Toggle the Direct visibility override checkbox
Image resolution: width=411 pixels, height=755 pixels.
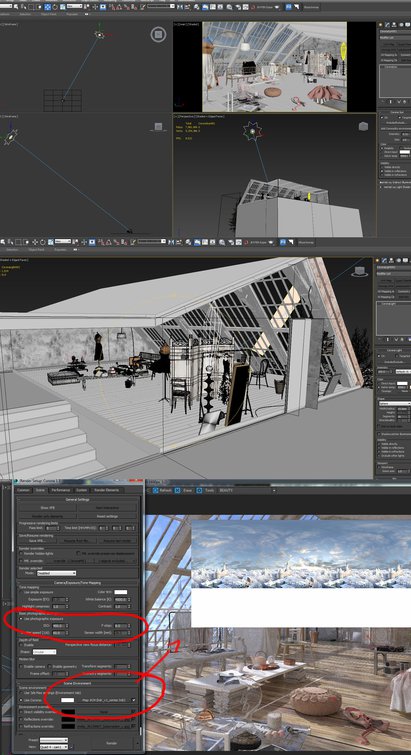click(21, 712)
